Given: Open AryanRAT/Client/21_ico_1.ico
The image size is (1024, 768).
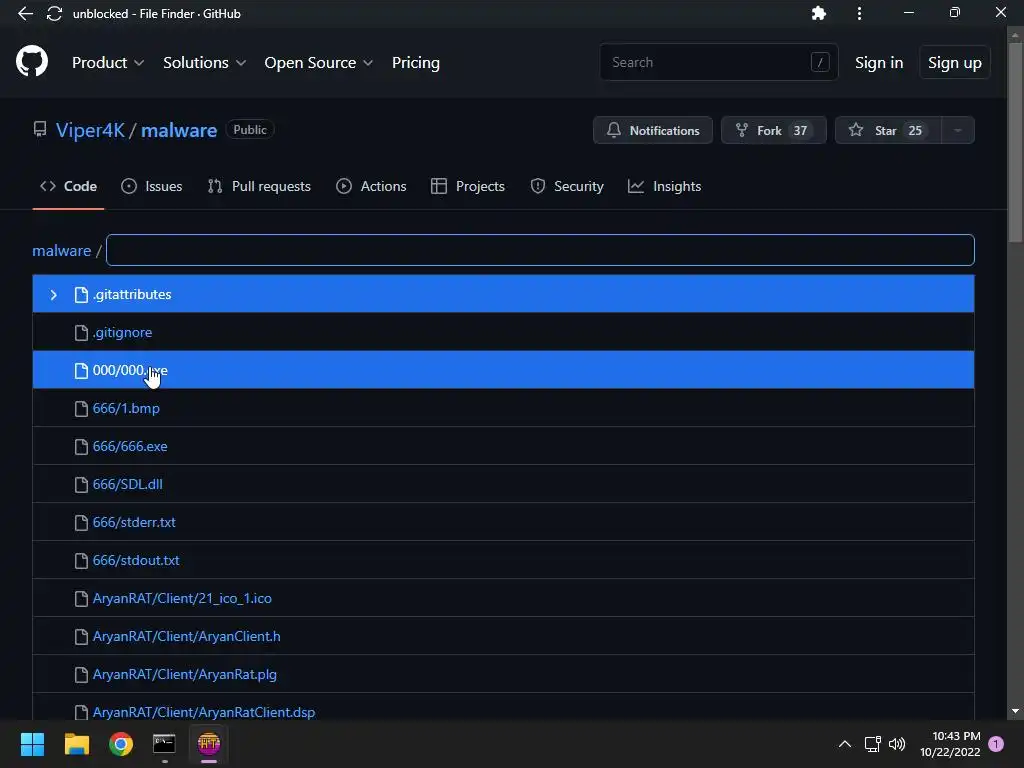Looking at the screenshot, I should coord(182,598).
